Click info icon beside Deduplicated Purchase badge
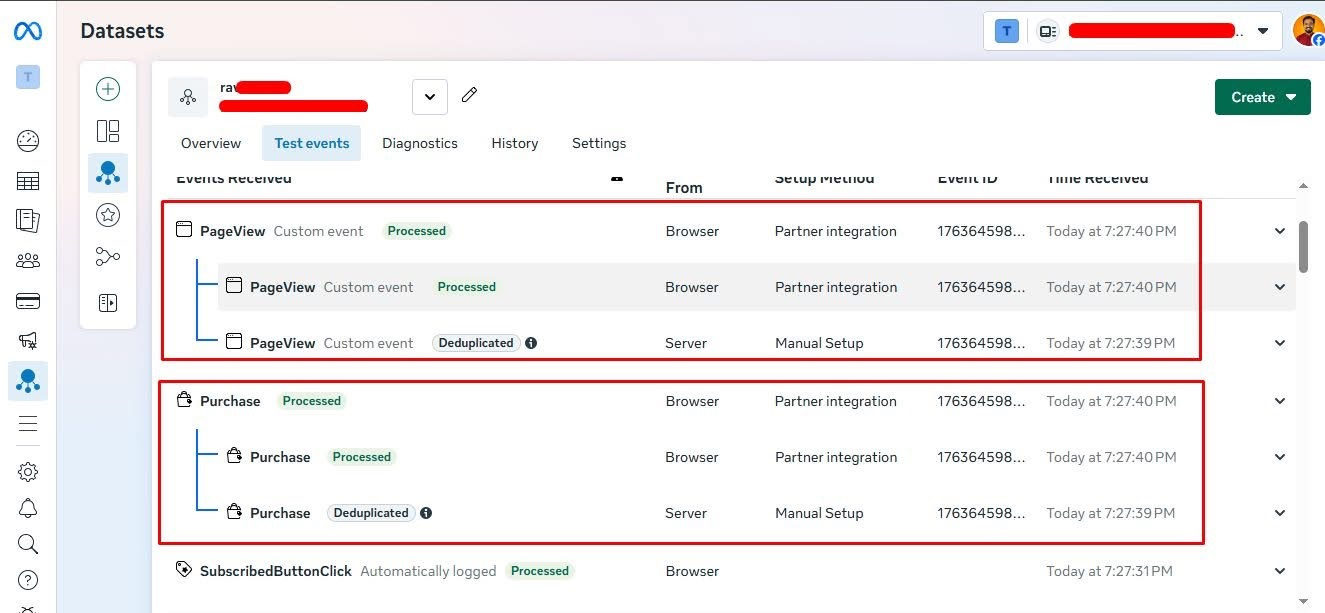 pyautogui.click(x=426, y=513)
